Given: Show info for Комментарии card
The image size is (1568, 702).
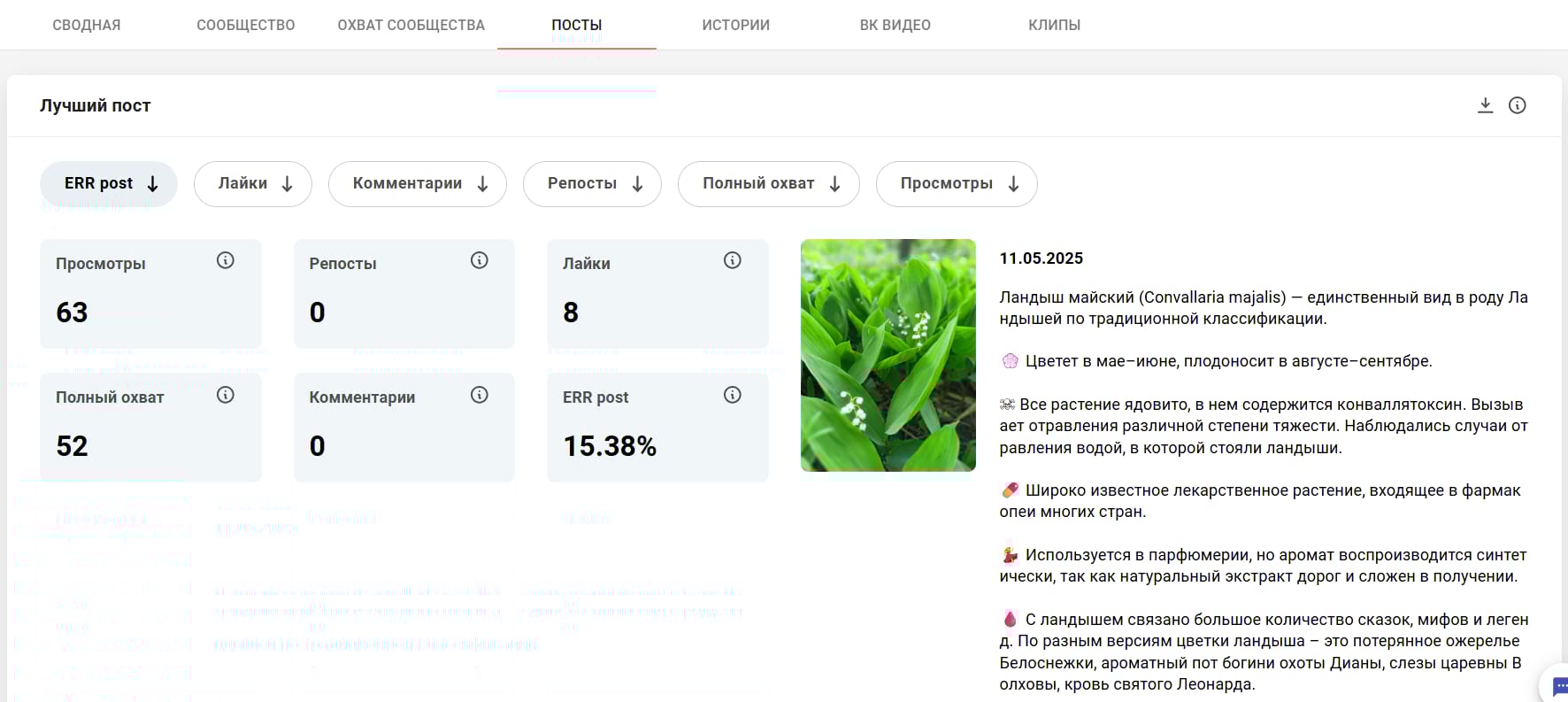Looking at the screenshot, I should (x=479, y=395).
